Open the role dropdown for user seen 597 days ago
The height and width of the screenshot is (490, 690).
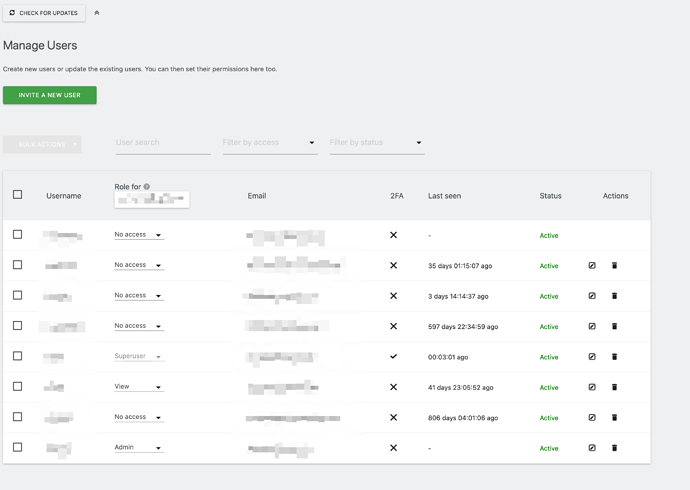pyautogui.click(x=139, y=326)
